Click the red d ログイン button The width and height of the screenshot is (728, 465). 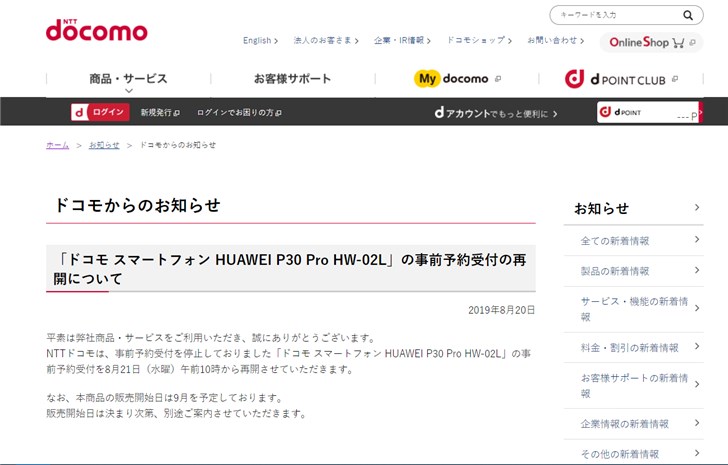100,112
